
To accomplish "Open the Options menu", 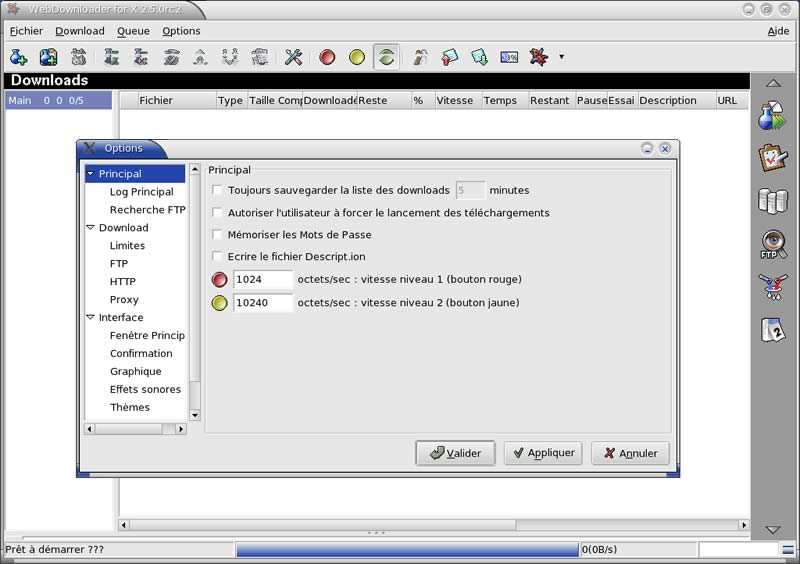I will pyautogui.click(x=181, y=31).
